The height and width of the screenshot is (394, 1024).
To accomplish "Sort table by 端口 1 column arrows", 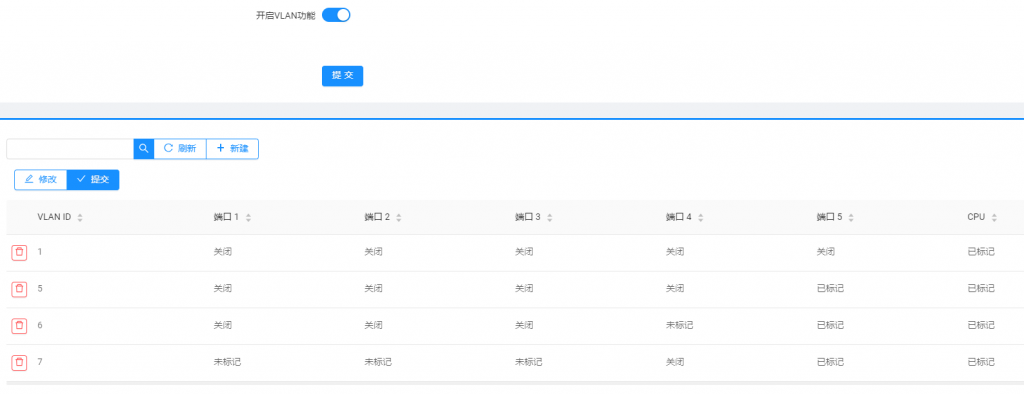I will click(x=248, y=218).
